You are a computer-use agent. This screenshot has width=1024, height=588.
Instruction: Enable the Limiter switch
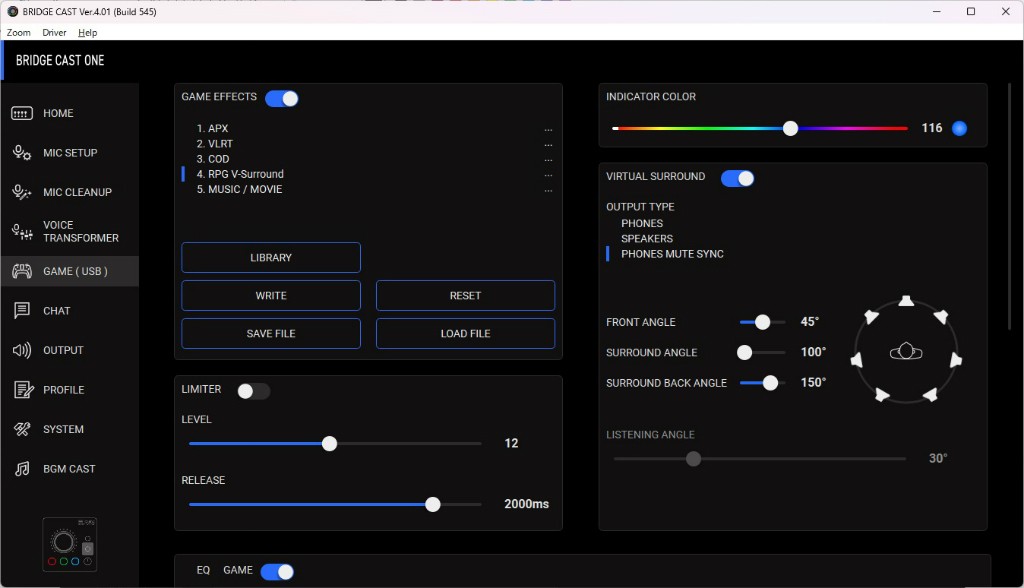pos(254,391)
